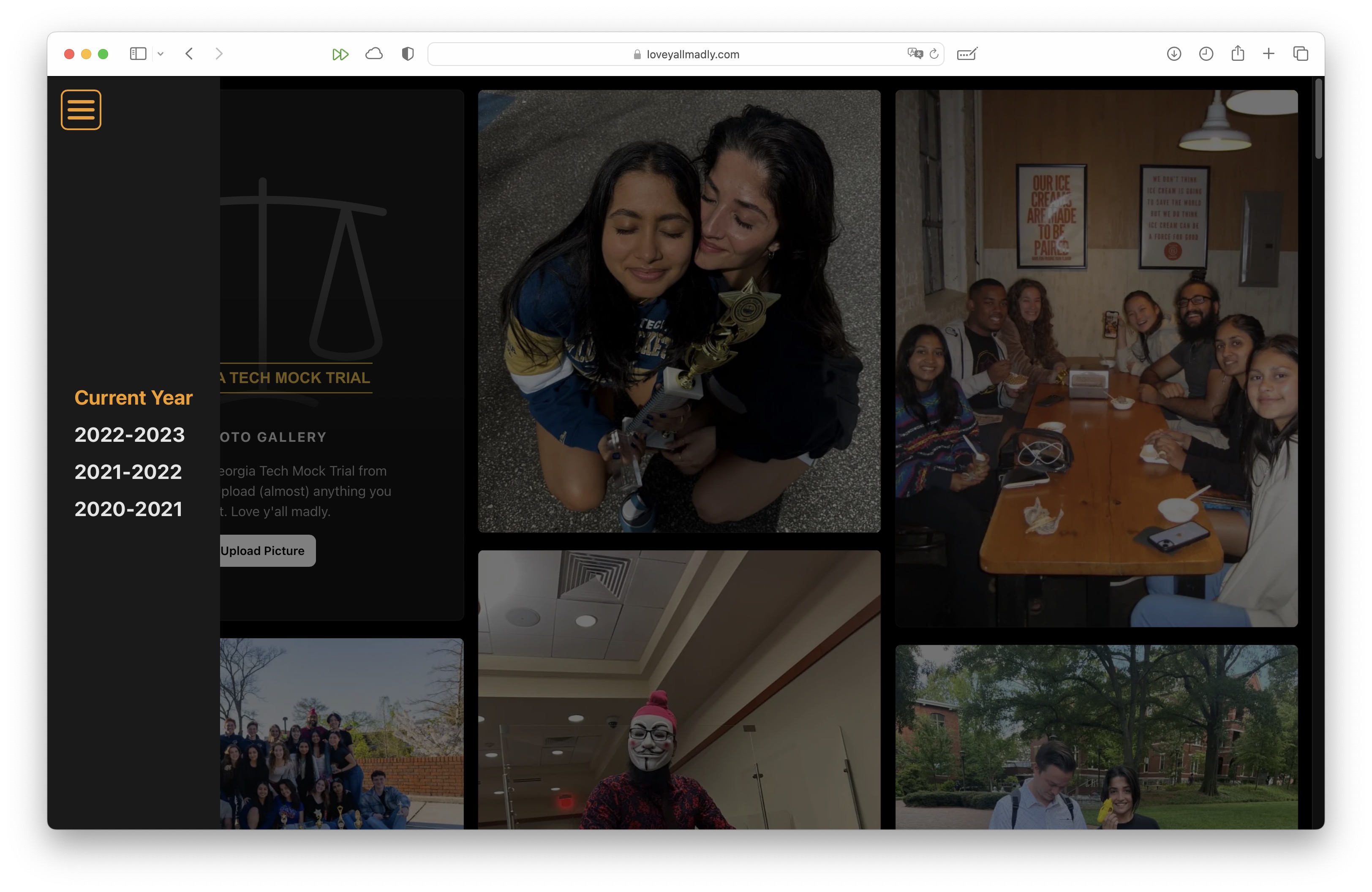This screenshot has height=892, width=1372.
Task: Toggle the Safari sidebar button
Action: 138,54
